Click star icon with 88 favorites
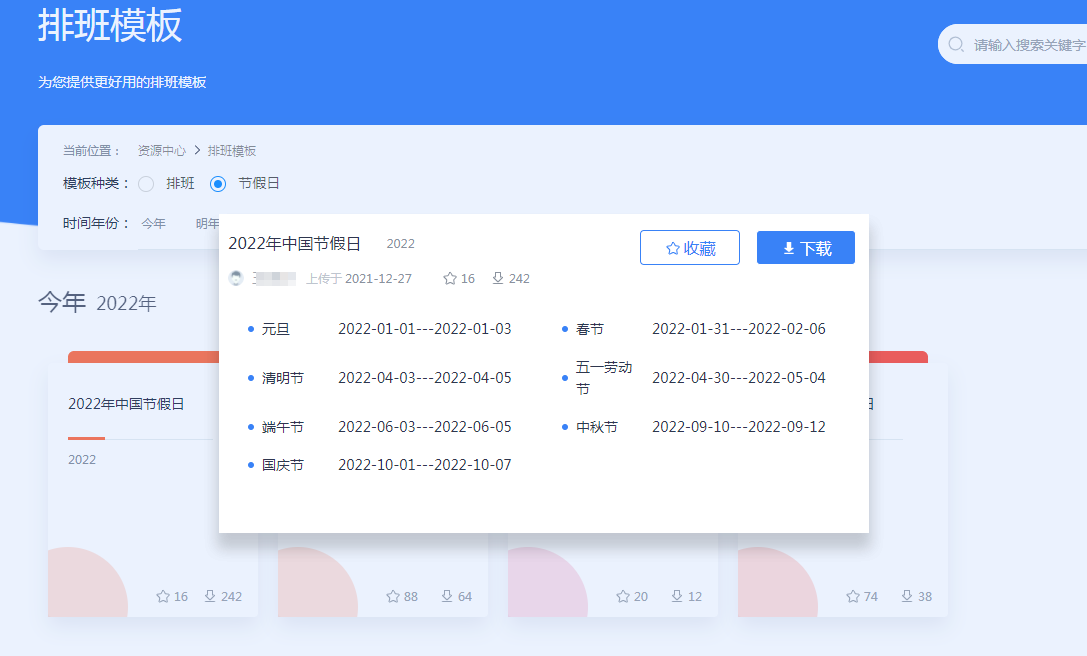The width and height of the screenshot is (1087, 656). click(393, 596)
